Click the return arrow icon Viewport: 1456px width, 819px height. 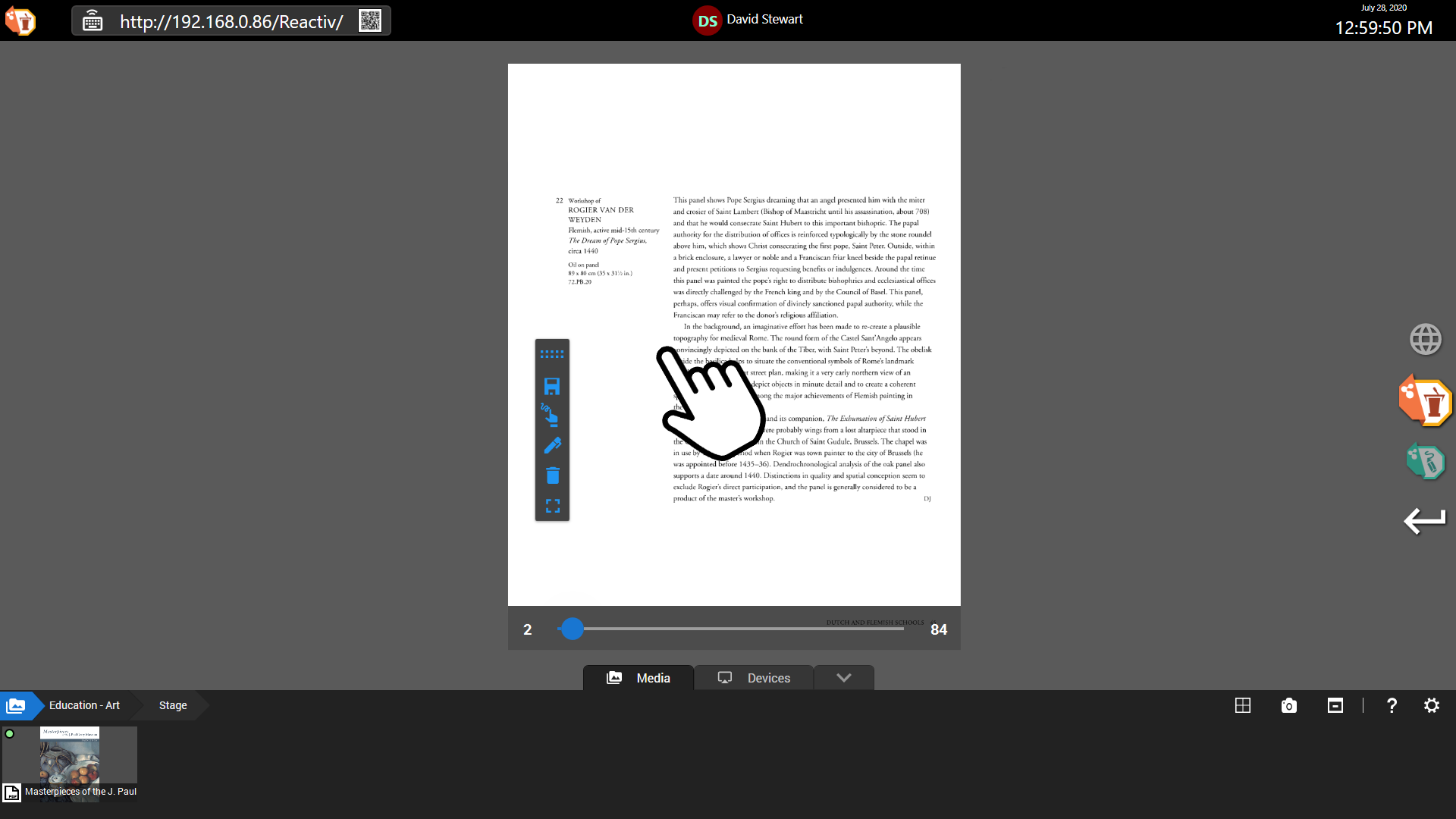(1425, 521)
